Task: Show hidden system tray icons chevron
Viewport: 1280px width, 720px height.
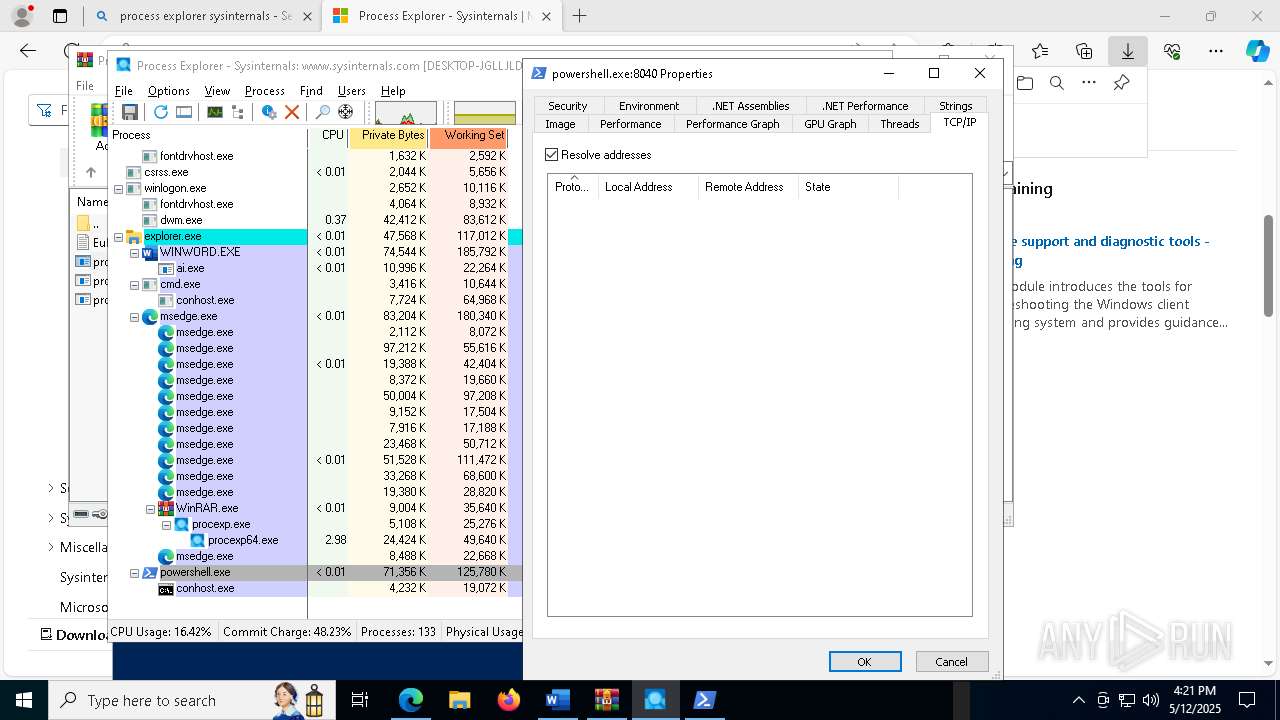Action: [1078, 700]
